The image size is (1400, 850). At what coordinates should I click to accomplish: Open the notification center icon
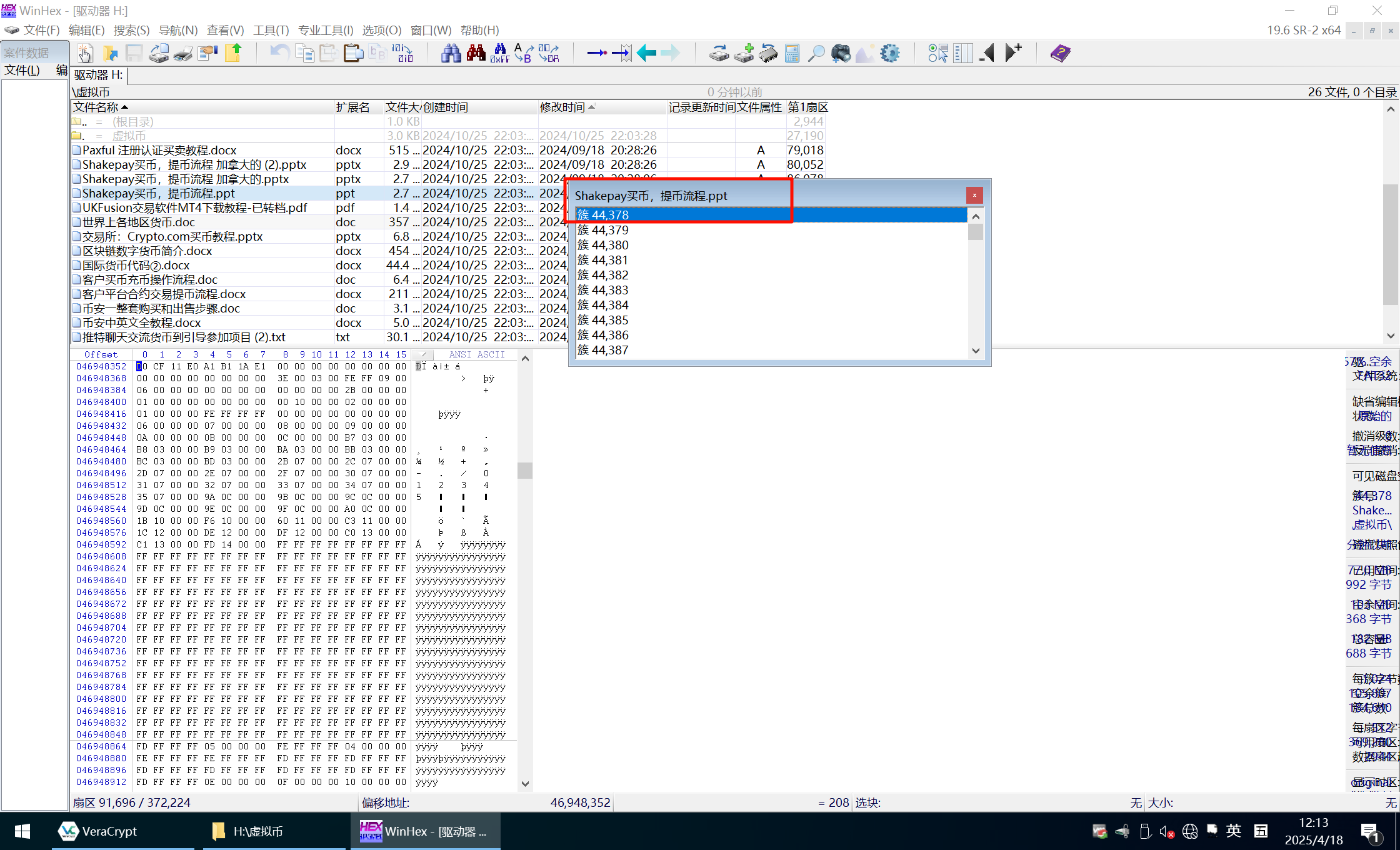(x=1370, y=831)
